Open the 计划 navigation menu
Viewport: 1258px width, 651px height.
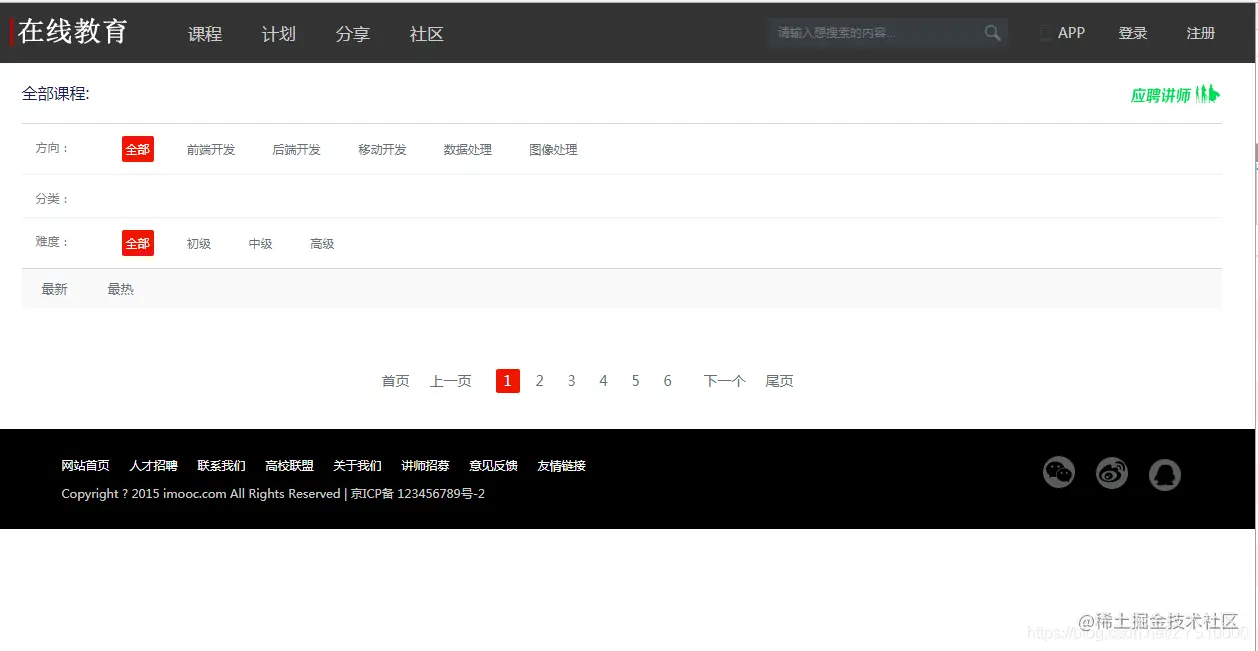(278, 34)
